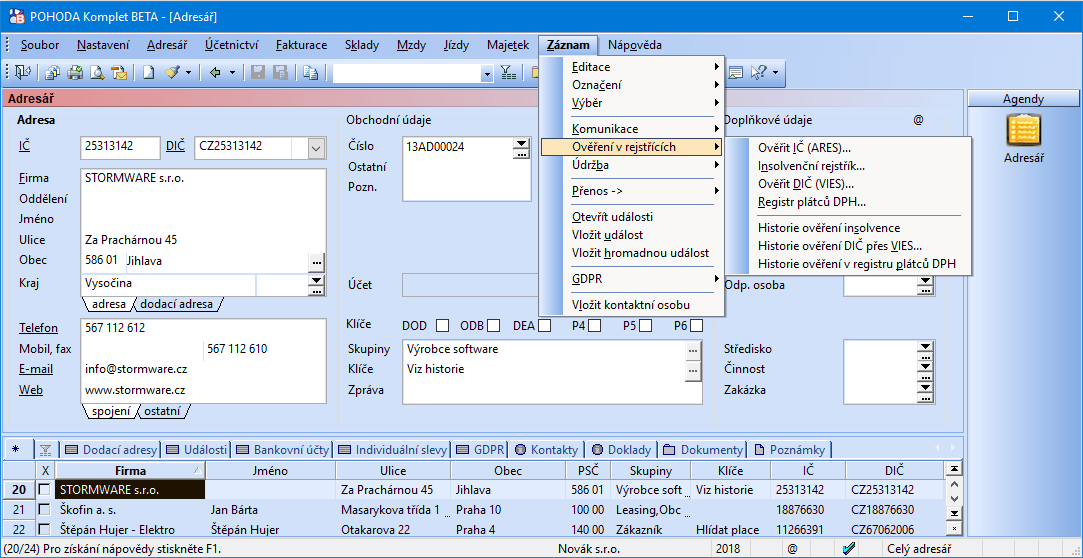Expand the Činnost field list button
The width and height of the screenshot is (1083, 558).
coord(925,369)
